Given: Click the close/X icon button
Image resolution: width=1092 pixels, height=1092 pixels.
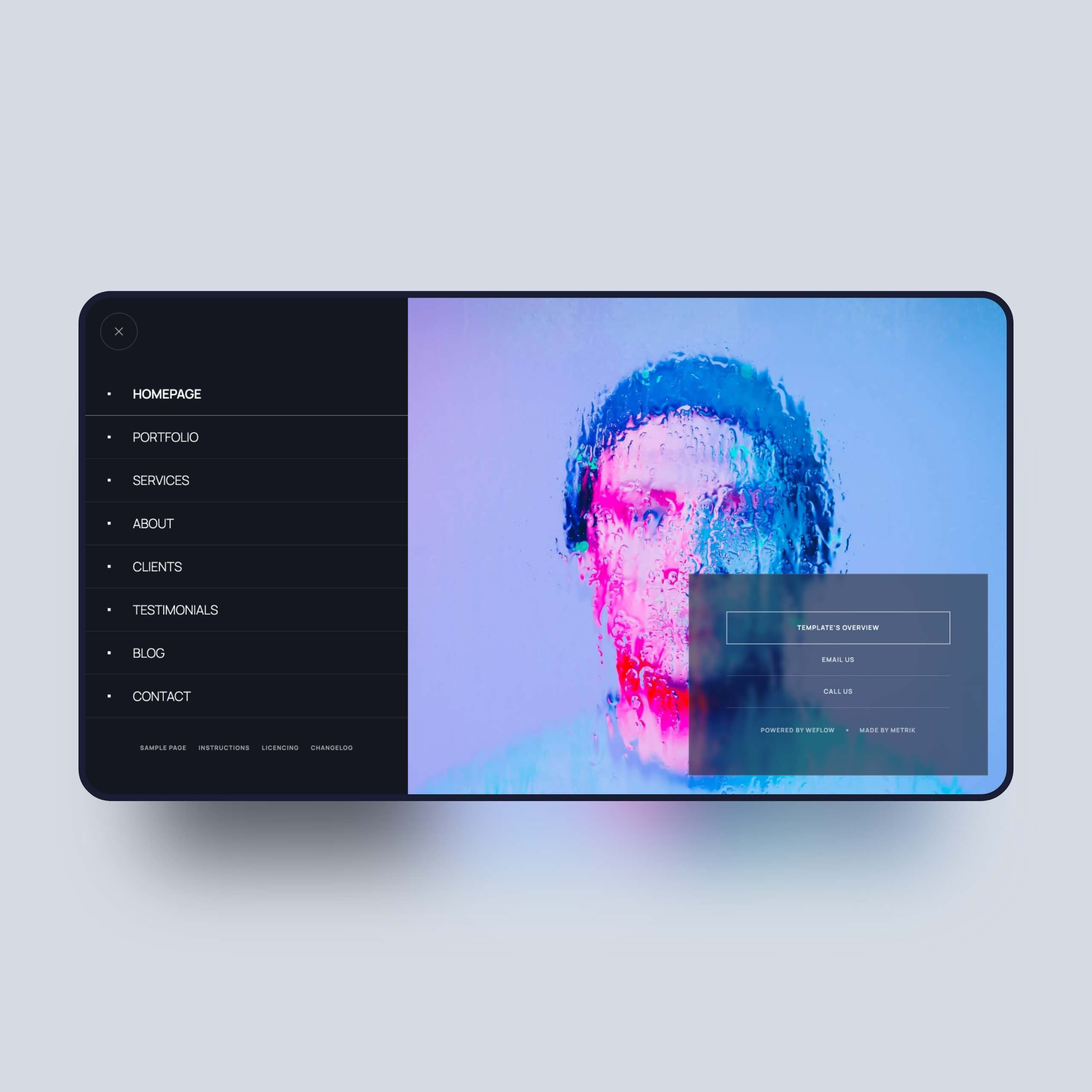Looking at the screenshot, I should tap(119, 331).
